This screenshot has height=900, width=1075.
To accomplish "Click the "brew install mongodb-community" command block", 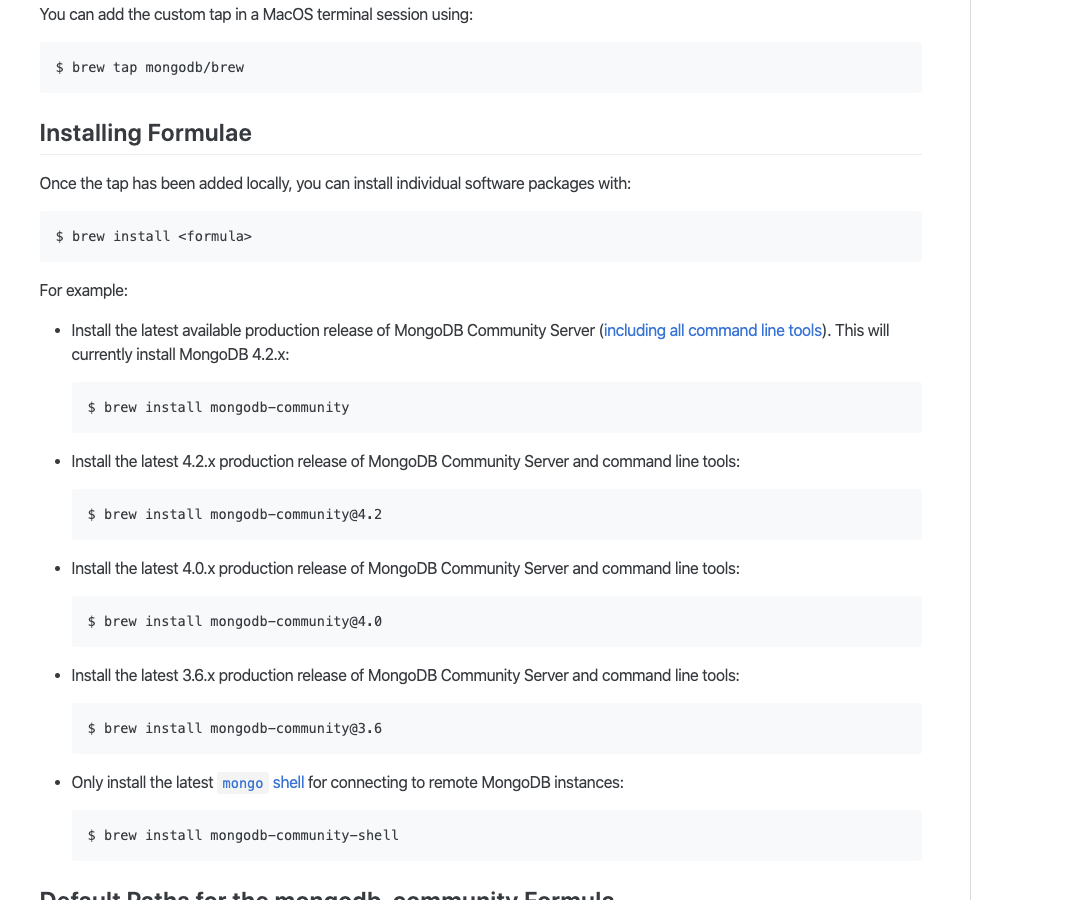I will tap(496, 407).
